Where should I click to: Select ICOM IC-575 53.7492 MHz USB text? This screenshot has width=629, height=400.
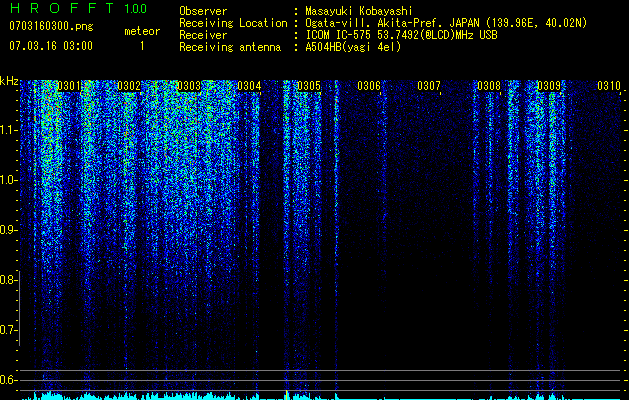[402, 35]
